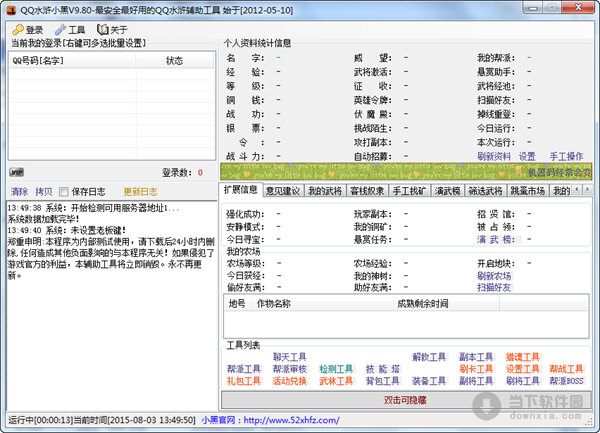Click the app icon in the title bar
The image size is (600, 433).
coord(11,10)
